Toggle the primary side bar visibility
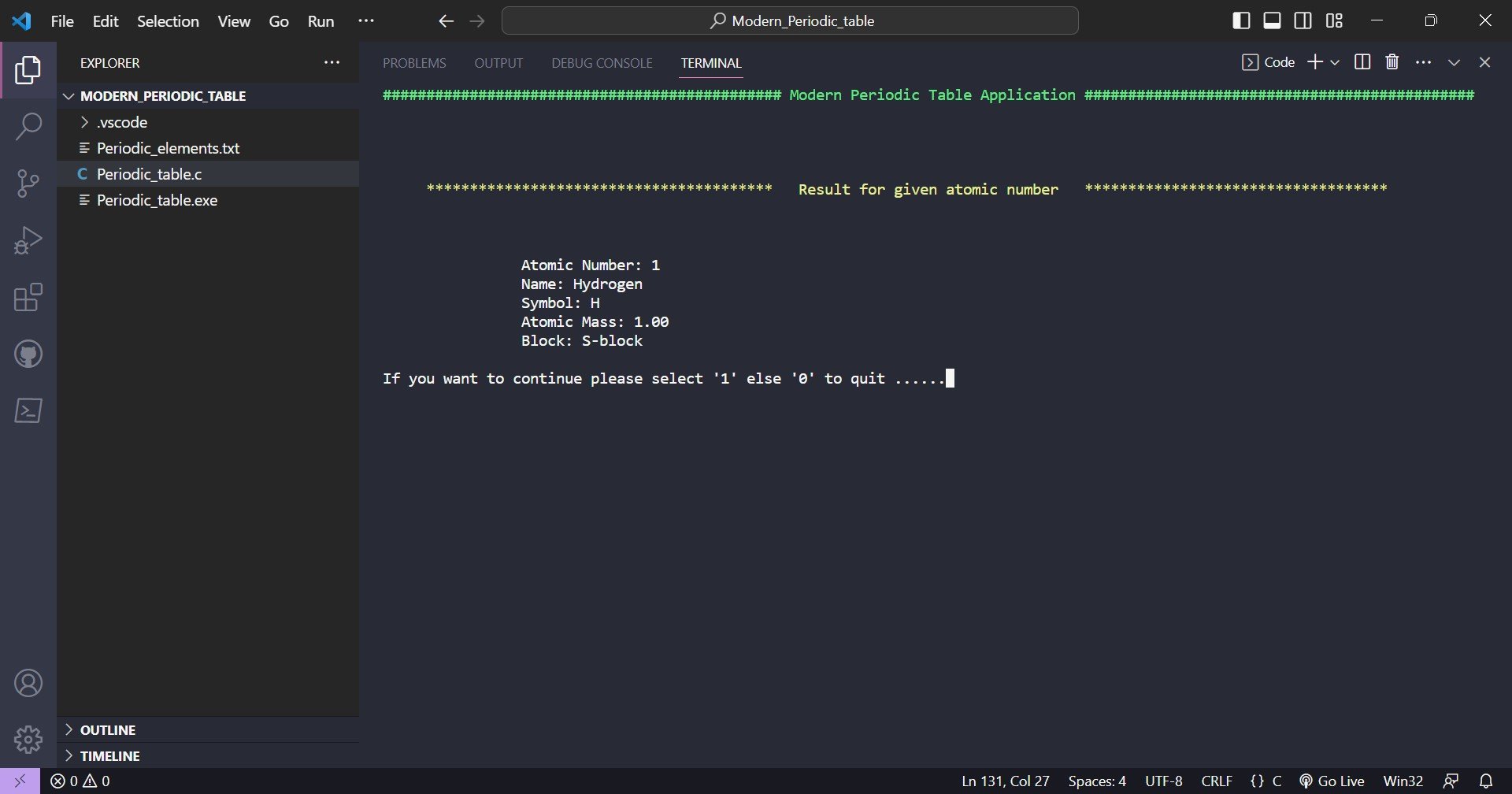This screenshot has width=1512, height=794. [1242, 20]
